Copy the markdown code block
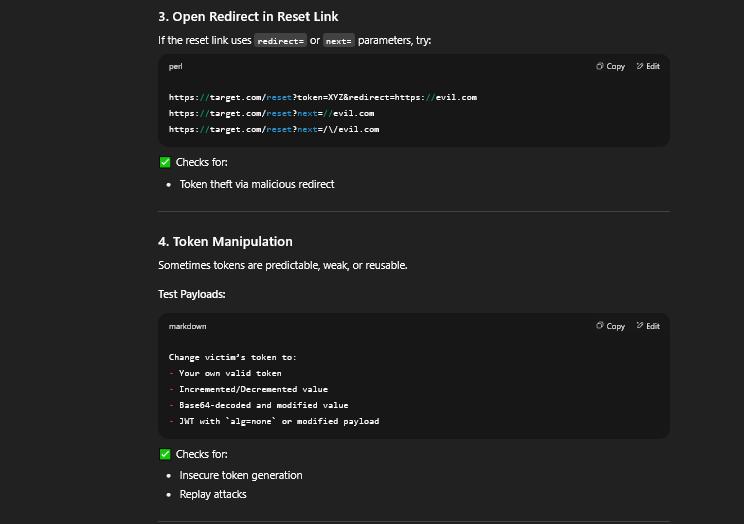 pyautogui.click(x=611, y=326)
